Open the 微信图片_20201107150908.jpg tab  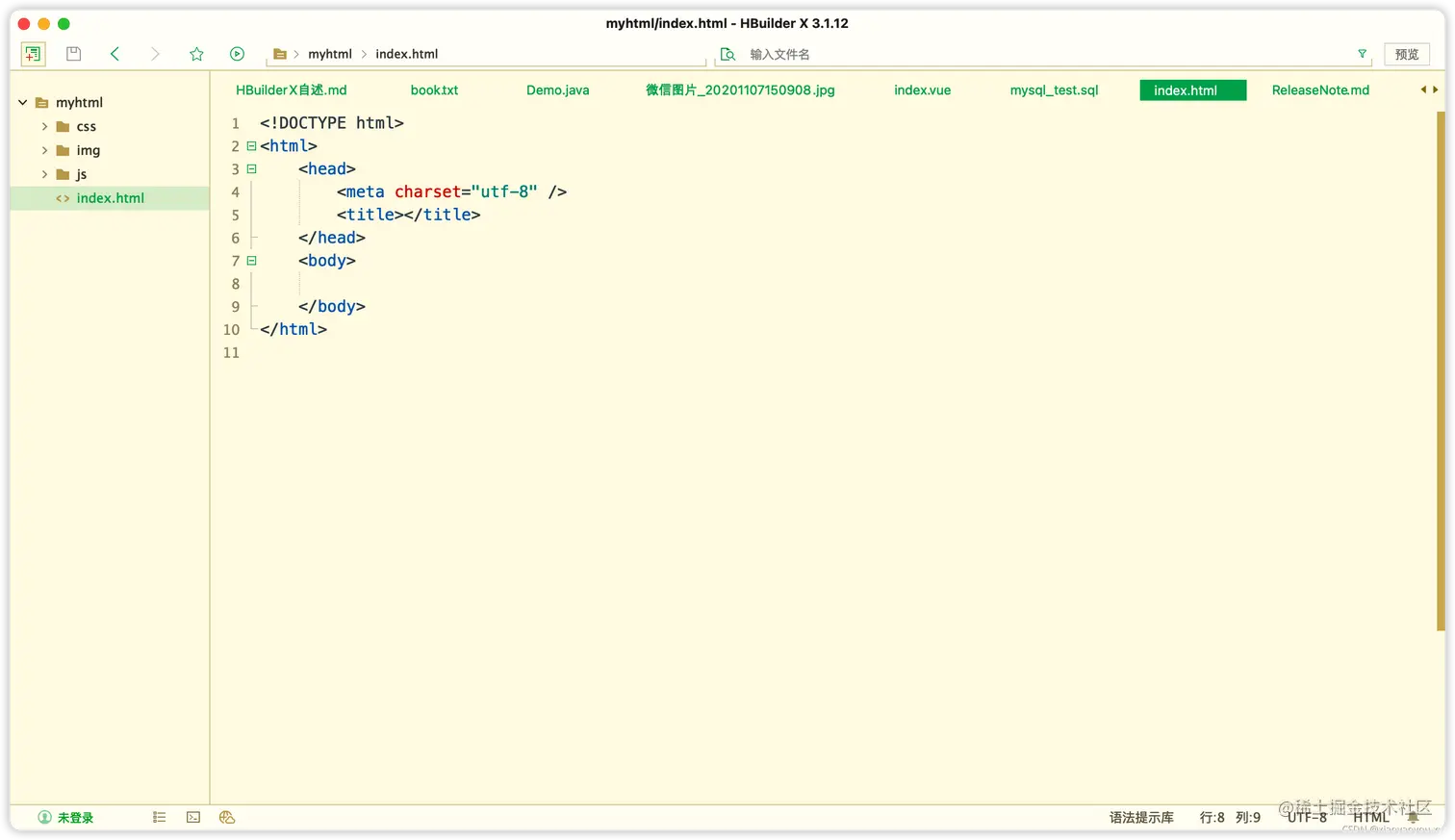[x=740, y=90]
